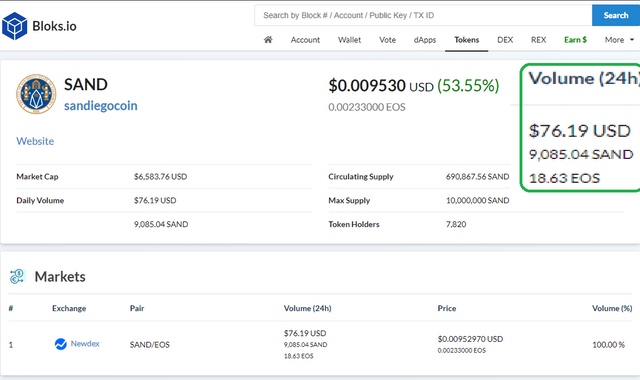Screen dimensions: 640x380
Task: Click the Newdex exchange logo icon
Action: [60, 344]
